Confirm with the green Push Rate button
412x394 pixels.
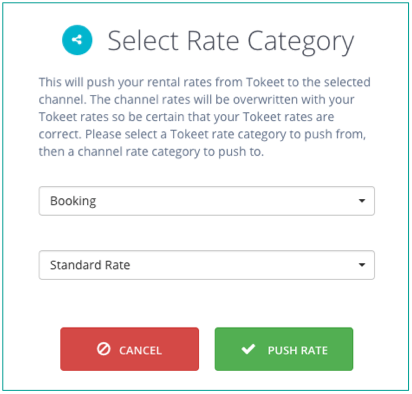284,349
